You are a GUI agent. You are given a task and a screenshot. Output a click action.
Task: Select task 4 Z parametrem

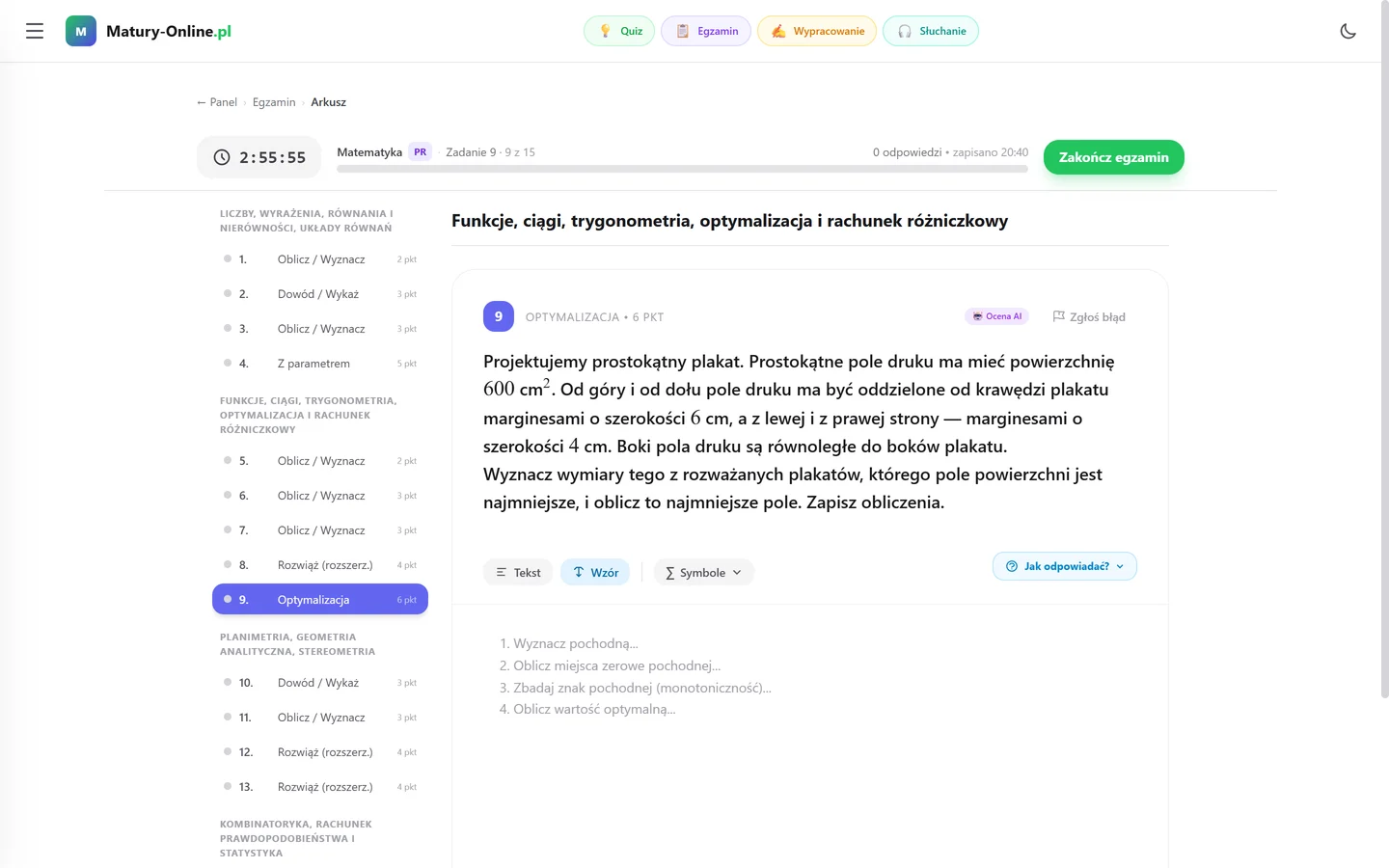tap(320, 364)
